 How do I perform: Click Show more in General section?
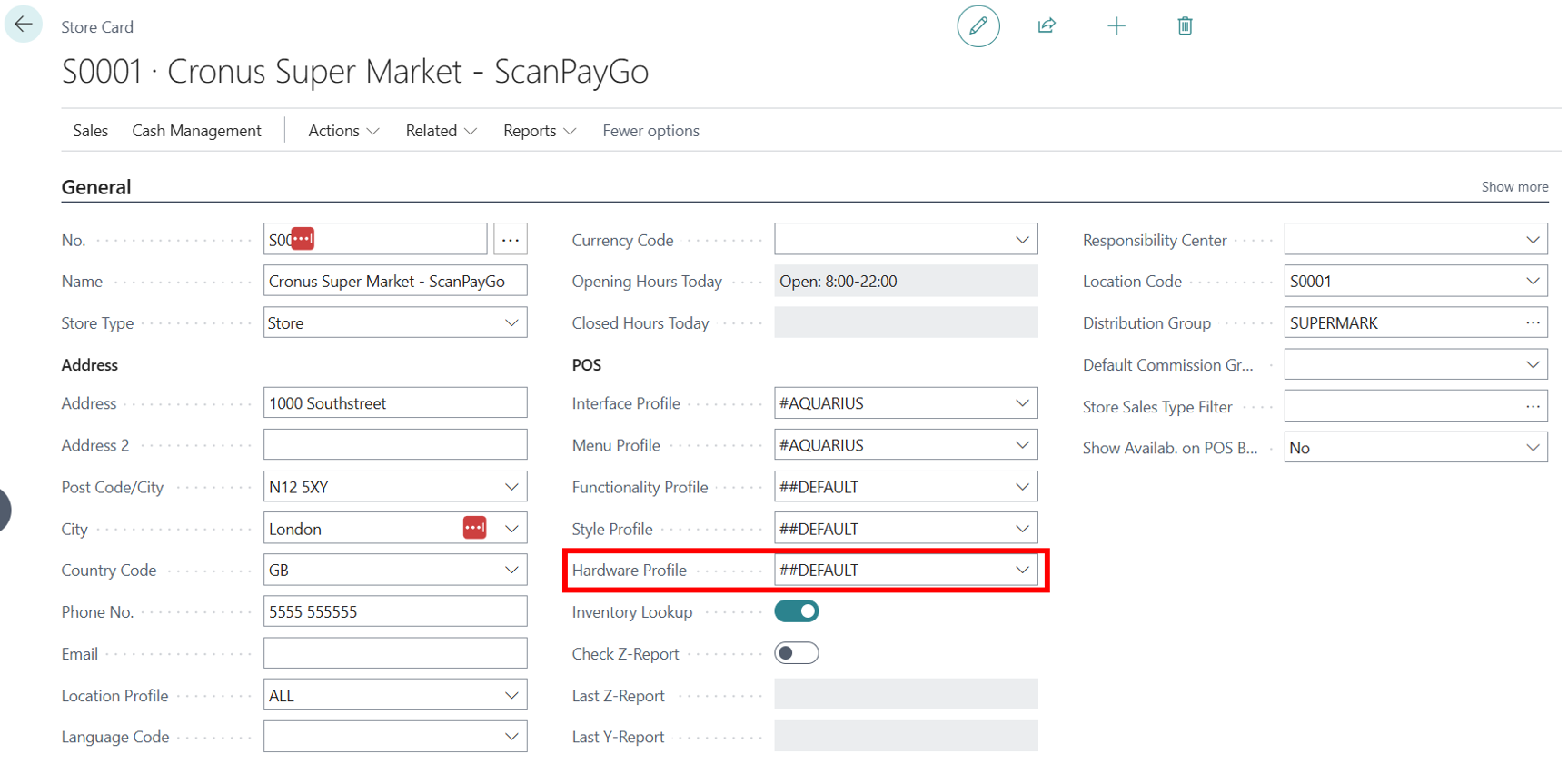(x=1514, y=187)
